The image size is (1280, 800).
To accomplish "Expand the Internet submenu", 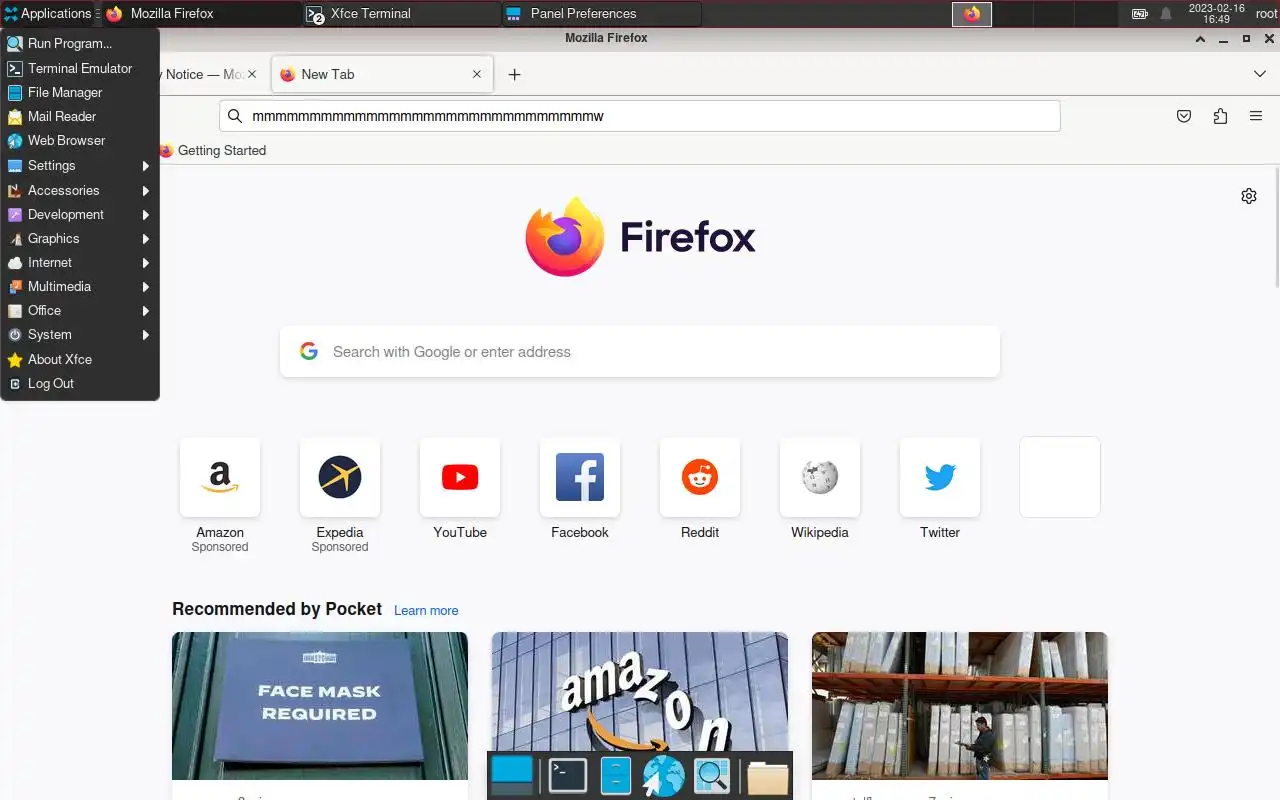I will coord(80,262).
